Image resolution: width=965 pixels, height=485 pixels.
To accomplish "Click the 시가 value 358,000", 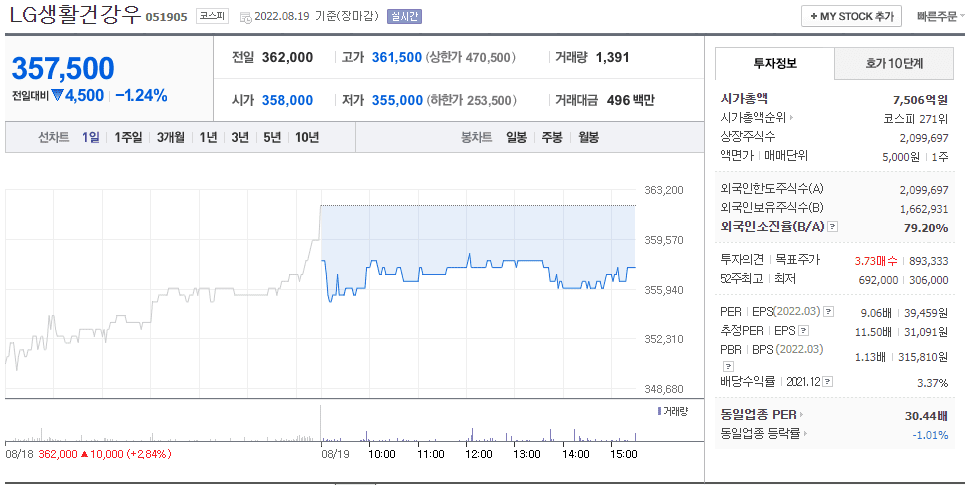I will point(287,100).
